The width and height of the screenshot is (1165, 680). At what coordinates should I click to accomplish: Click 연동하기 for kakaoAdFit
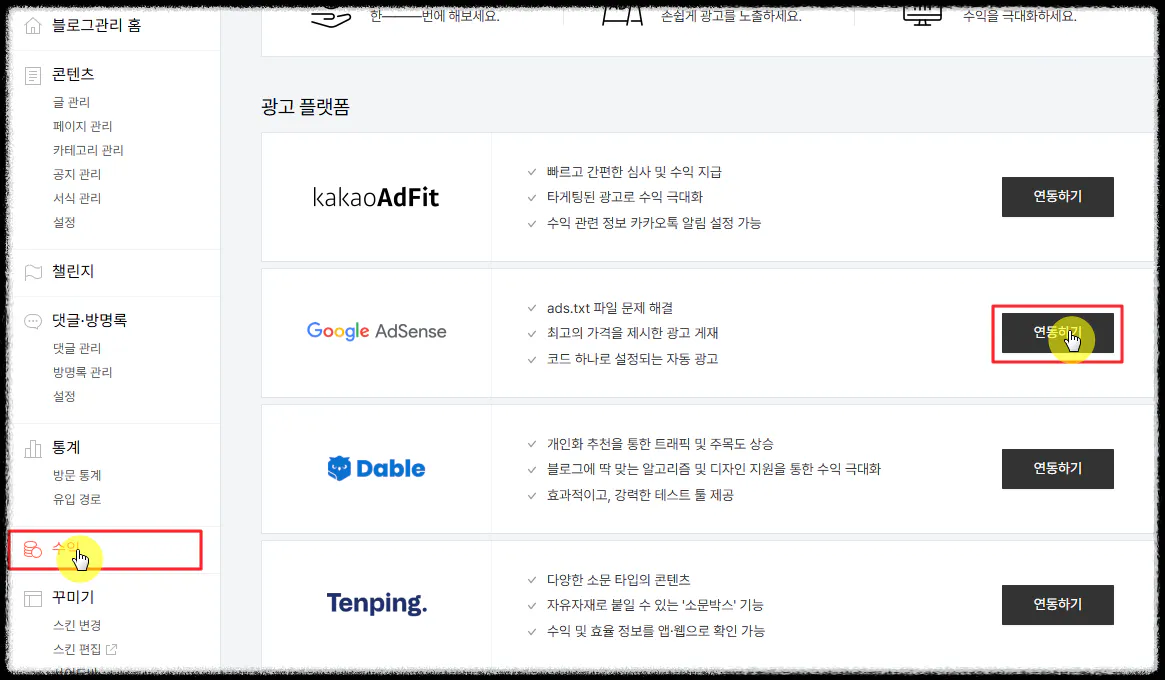(x=1057, y=197)
